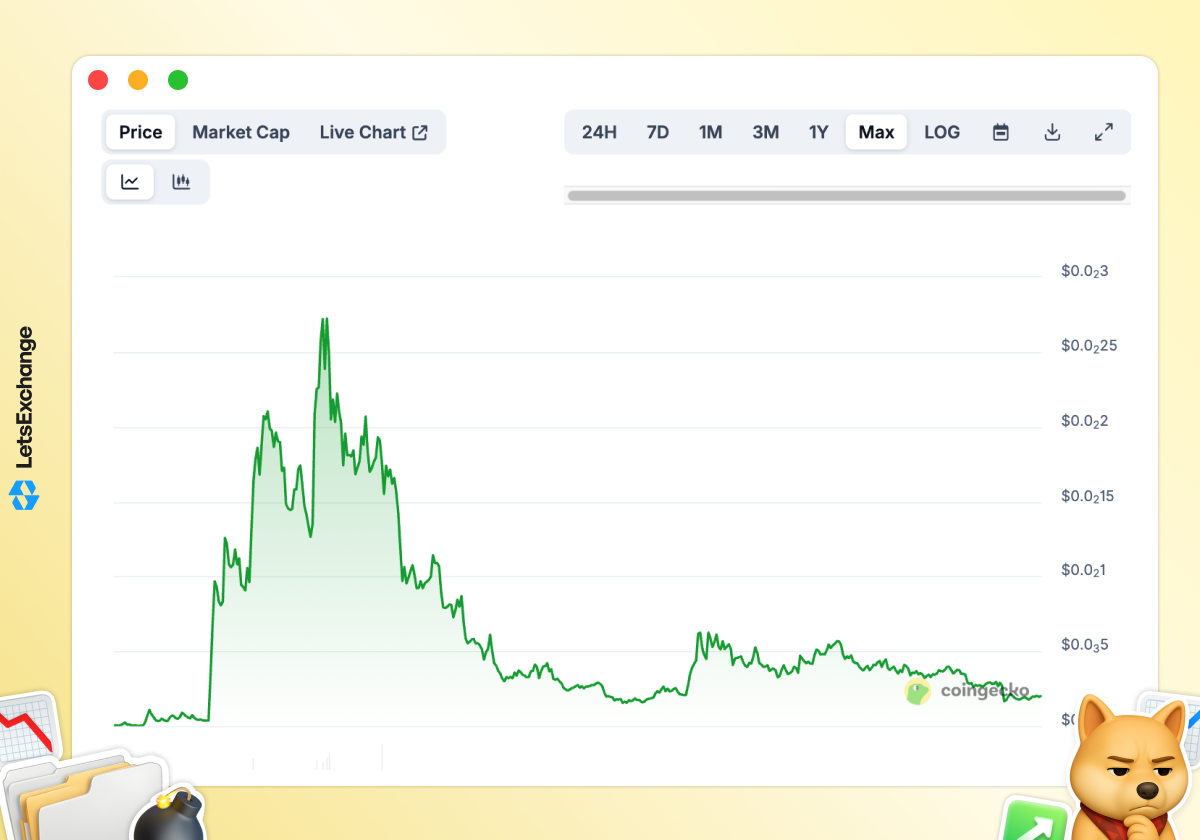
Task: Click the download chart icon
Action: click(1052, 132)
